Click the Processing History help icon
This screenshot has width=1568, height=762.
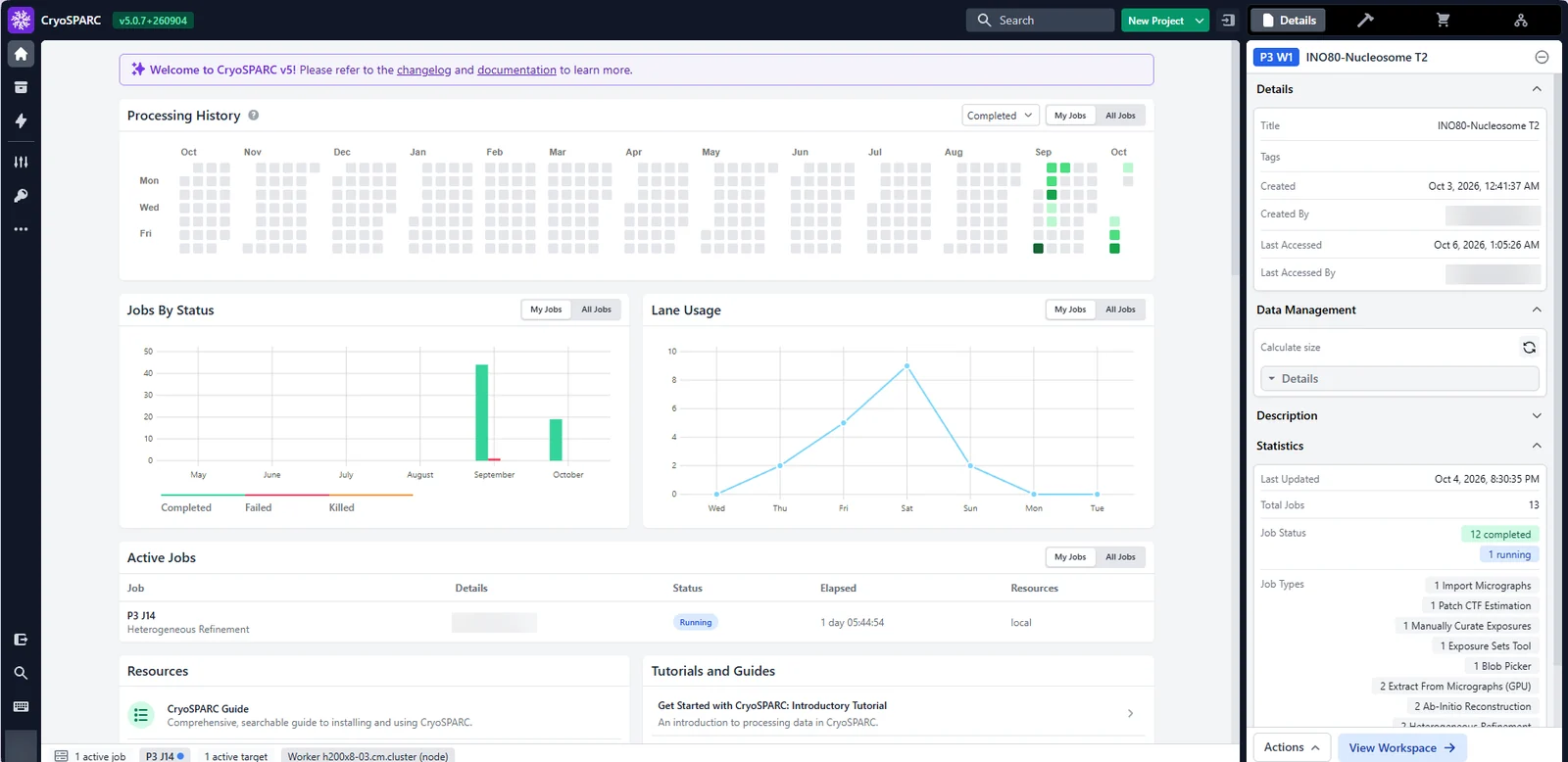click(x=254, y=115)
